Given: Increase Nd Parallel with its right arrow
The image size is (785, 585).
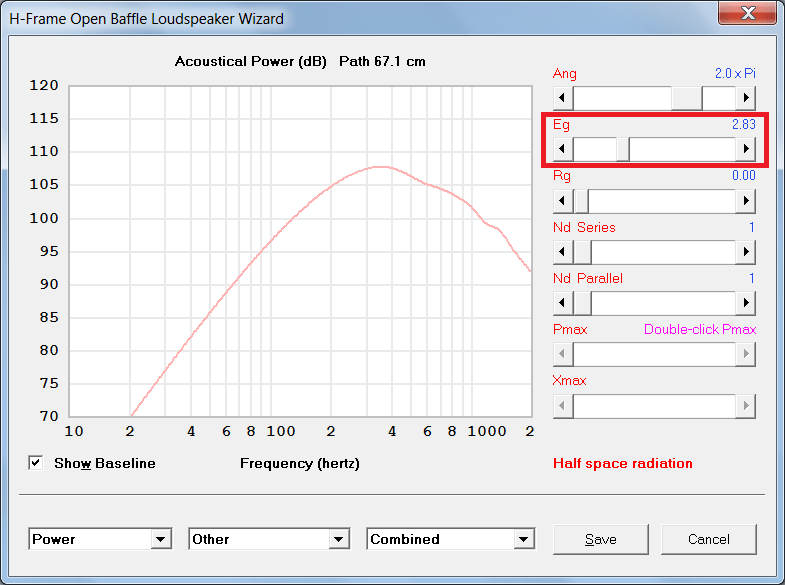Looking at the screenshot, I should coord(745,303).
